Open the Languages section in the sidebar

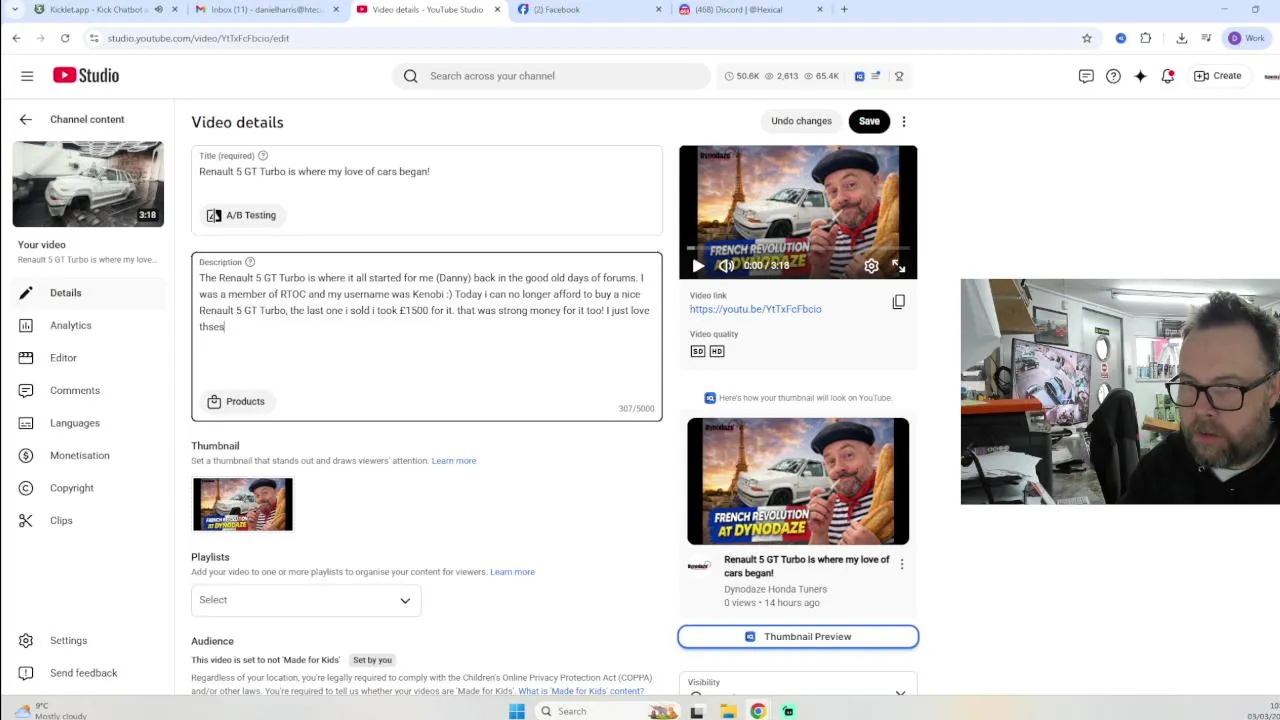click(x=87, y=423)
